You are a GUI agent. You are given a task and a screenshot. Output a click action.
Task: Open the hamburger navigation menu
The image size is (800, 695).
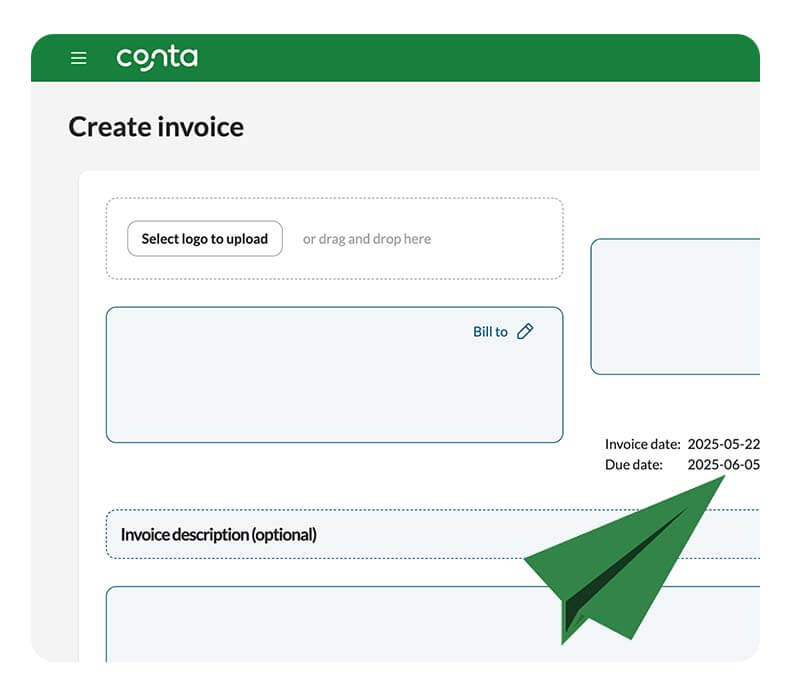[79, 58]
